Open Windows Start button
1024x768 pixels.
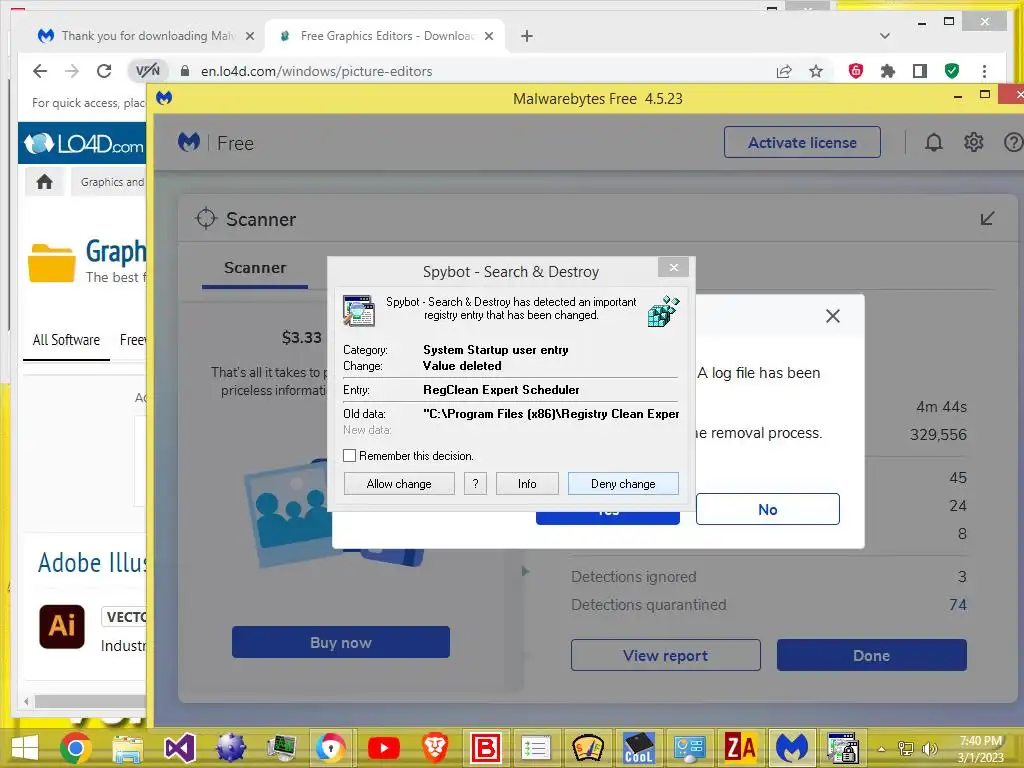(25, 747)
